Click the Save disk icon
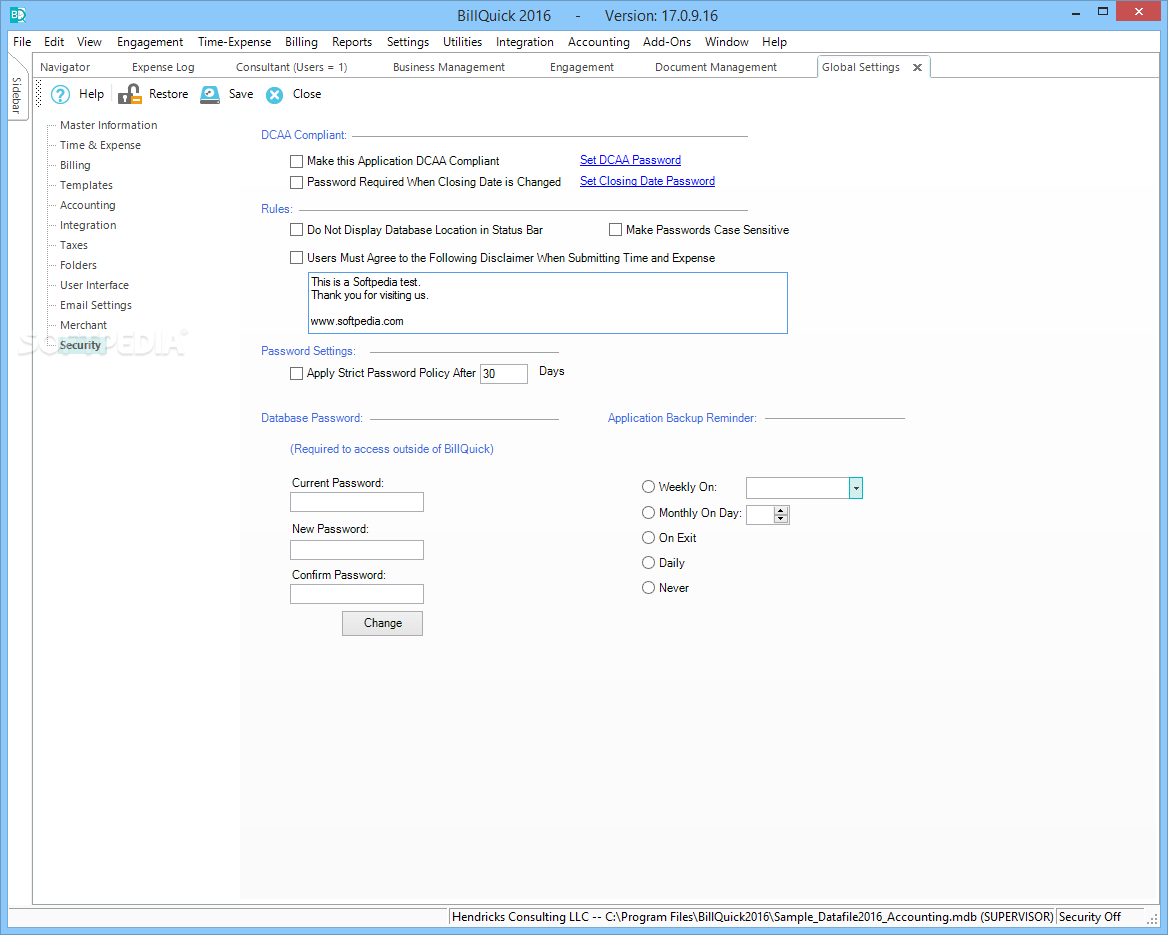1168x935 pixels. click(x=210, y=95)
